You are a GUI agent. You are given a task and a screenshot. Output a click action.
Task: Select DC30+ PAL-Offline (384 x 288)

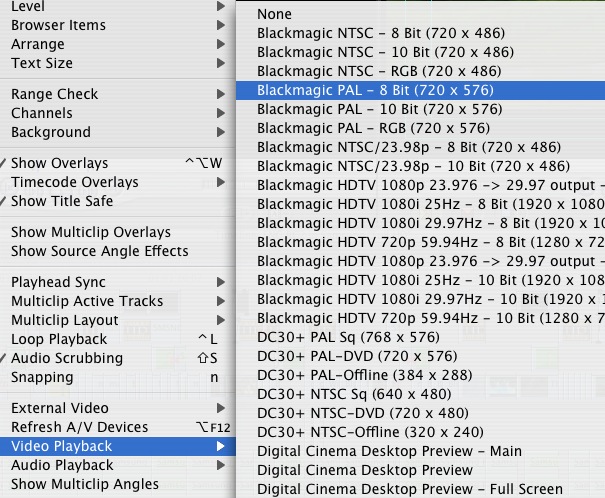click(x=421, y=375)
